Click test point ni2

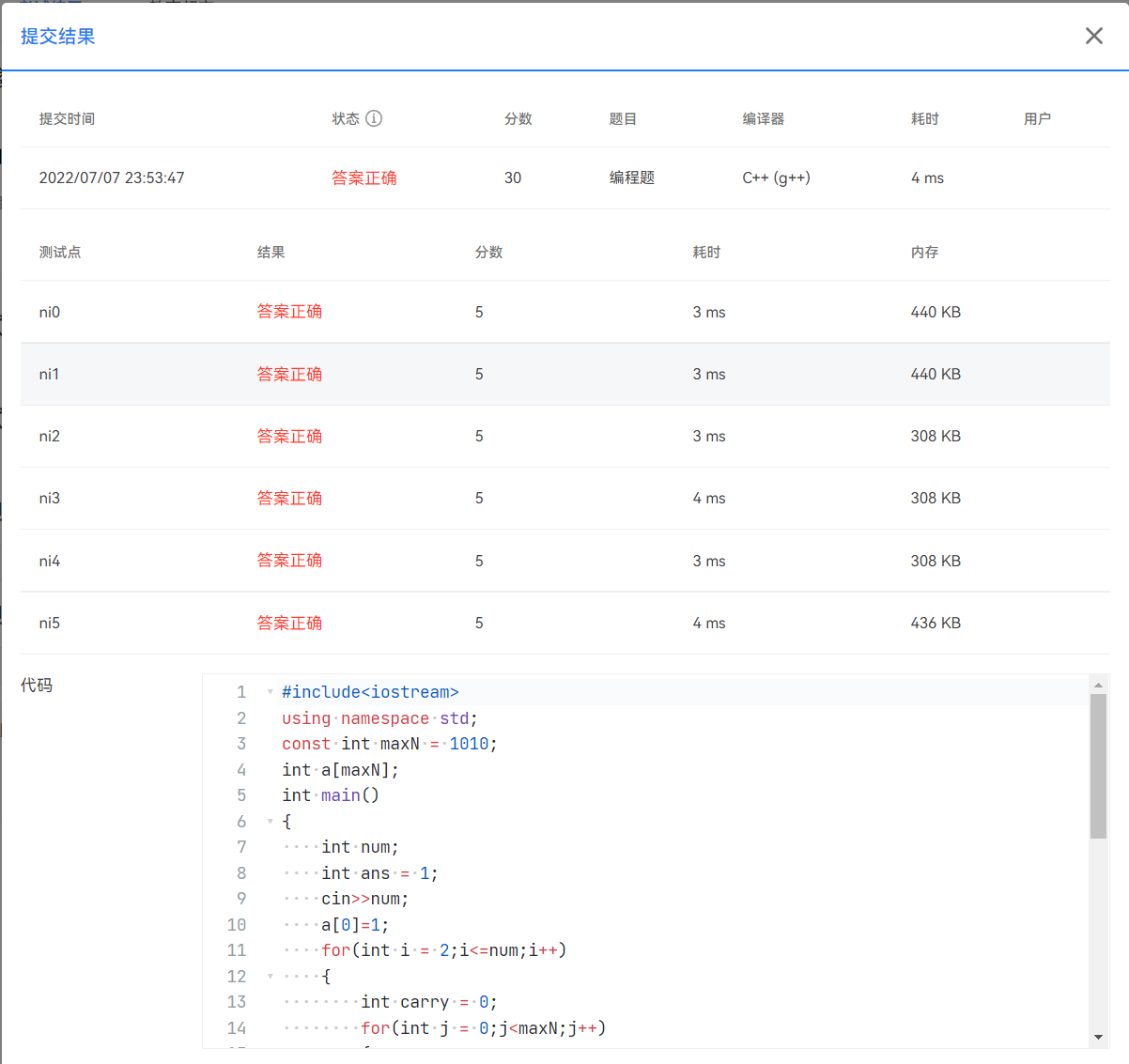pyautogui.click(x=50, y=436)
